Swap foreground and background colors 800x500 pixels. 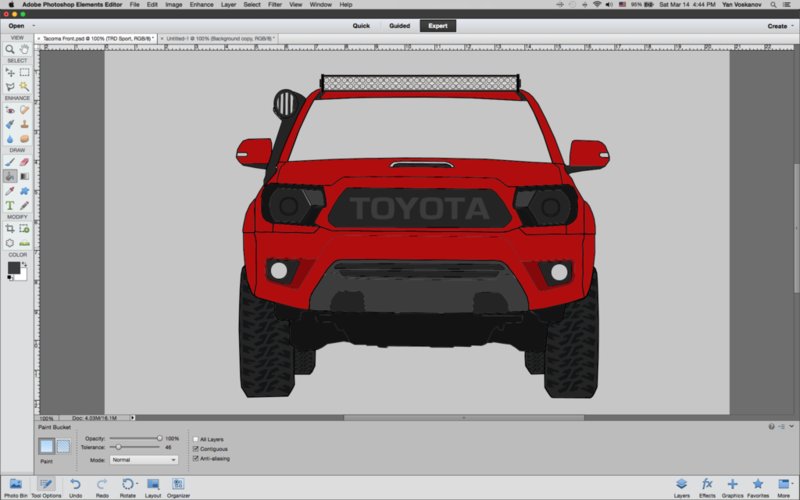tap(23, 264)
